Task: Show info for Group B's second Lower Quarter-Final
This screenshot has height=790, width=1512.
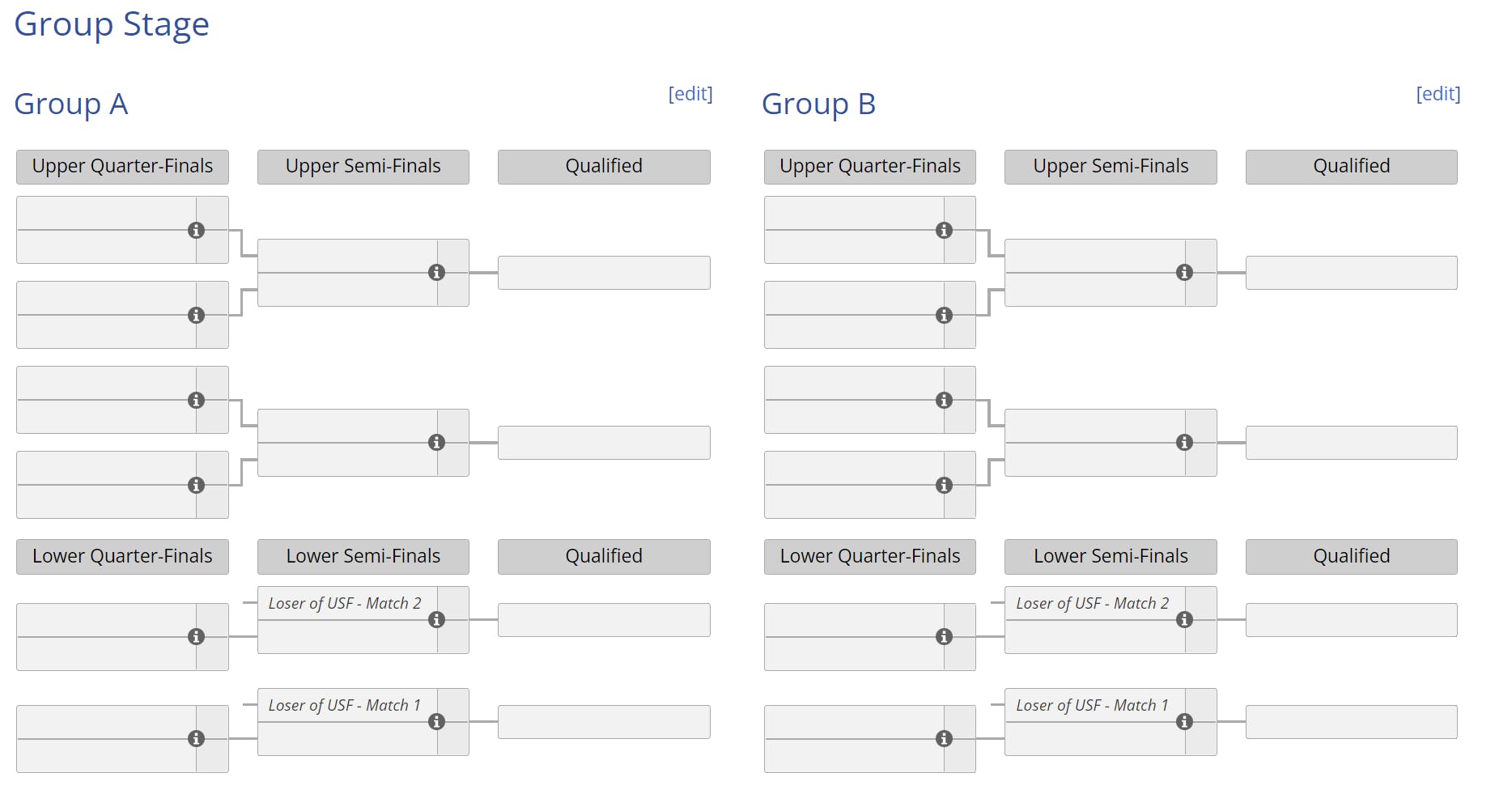Action: (x=944, y=739)
